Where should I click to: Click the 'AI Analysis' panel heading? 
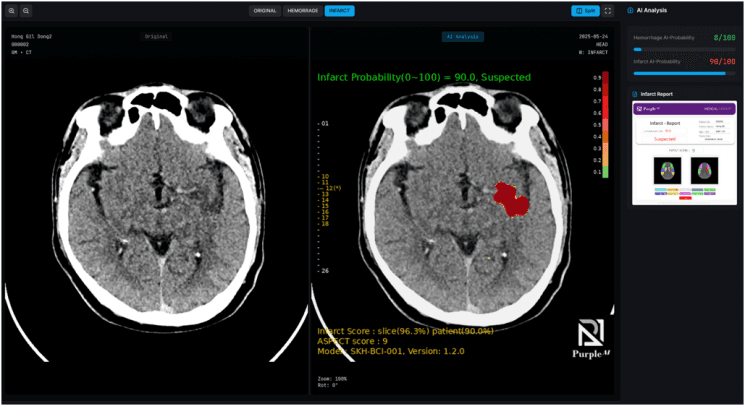click(x=651, y=10)
